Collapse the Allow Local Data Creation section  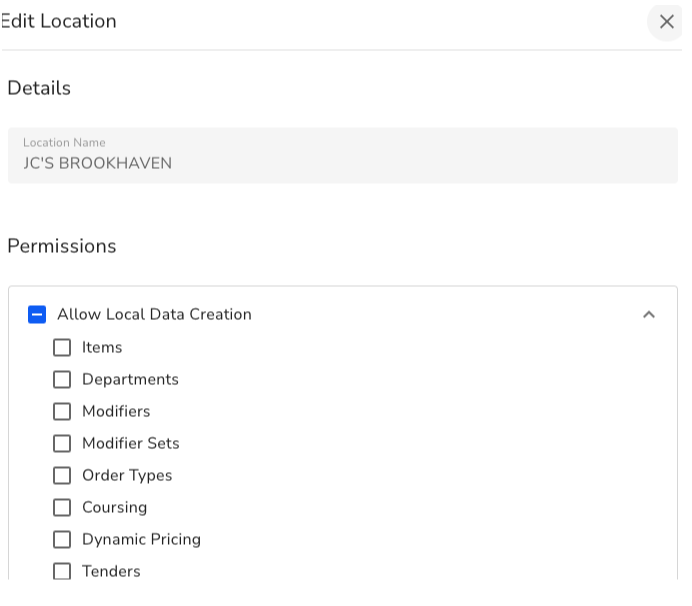coord(648,315)
